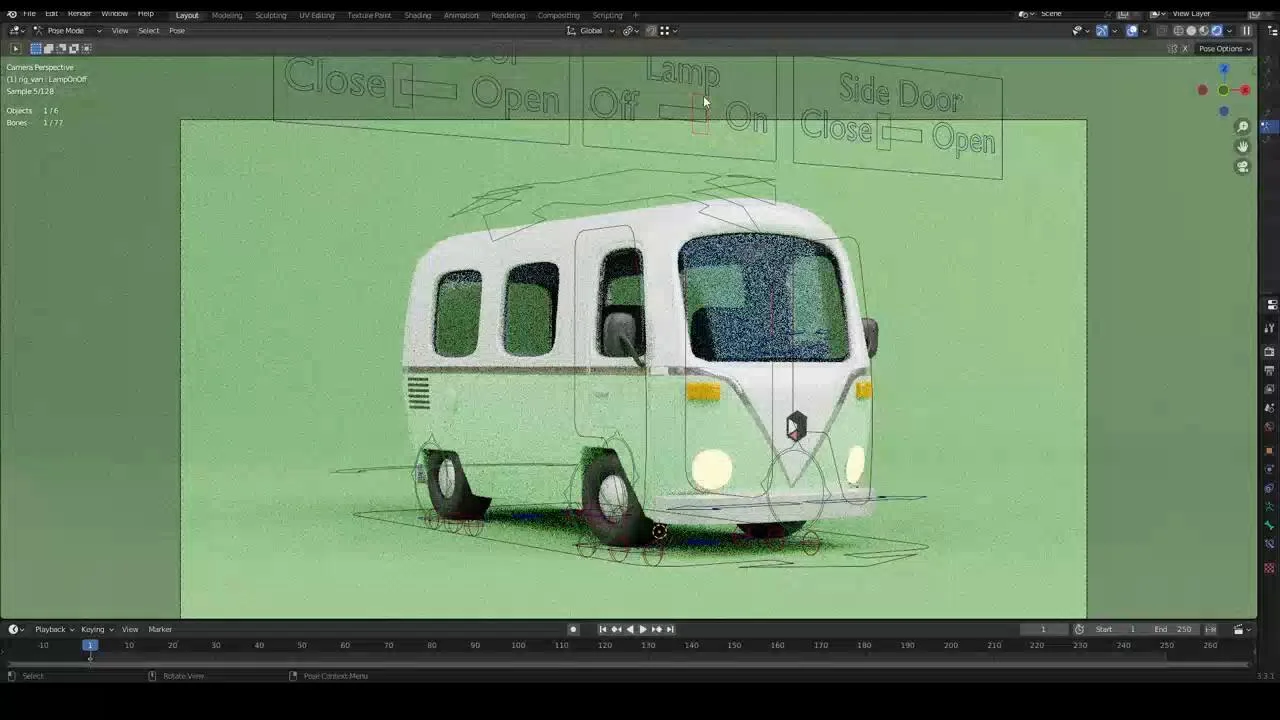Viewport: 1280px width, 720px height.
Task: Switch to wireframe viewport shading
Action: (1179, 31)
